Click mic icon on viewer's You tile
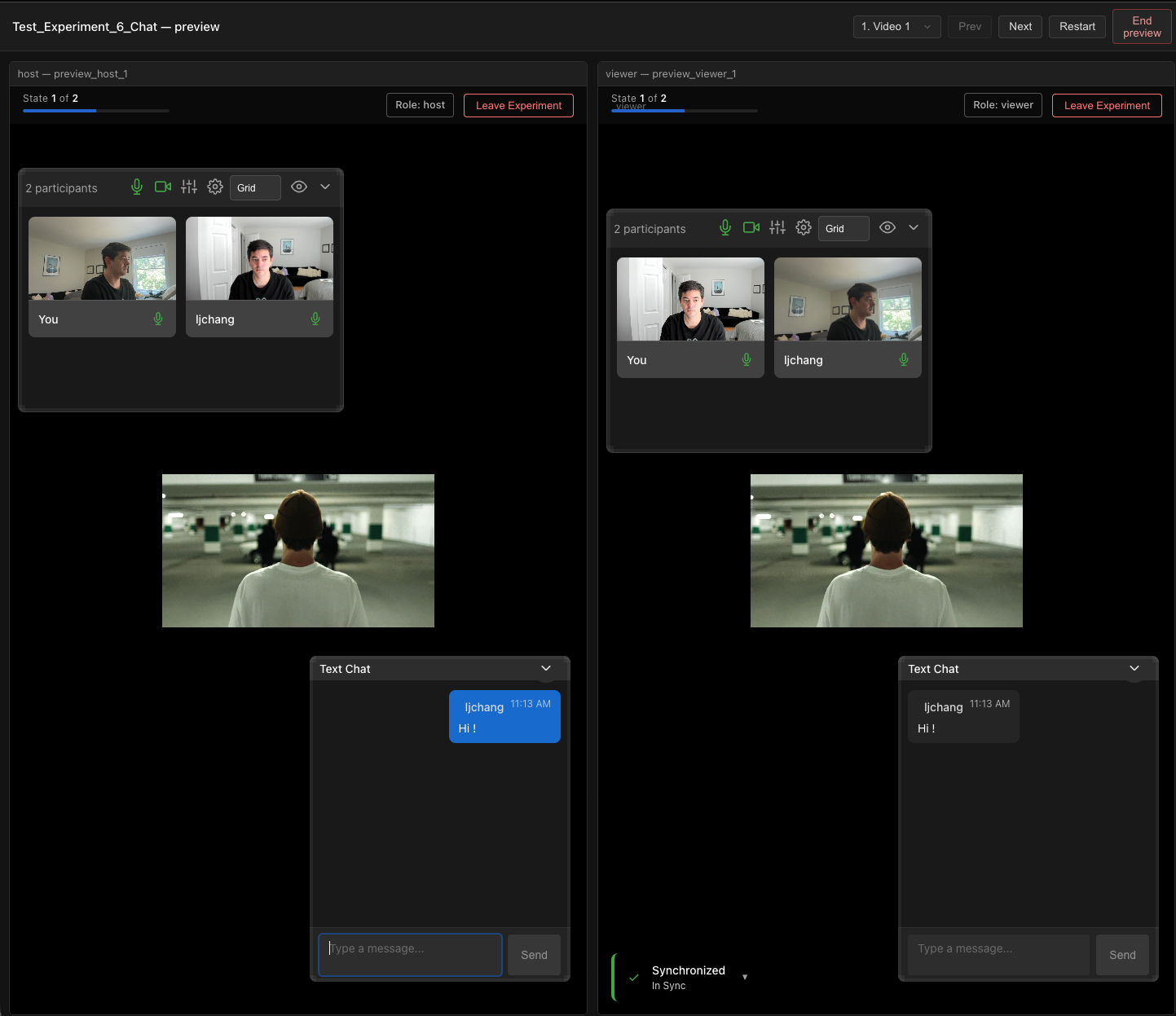 pos(747,359)
